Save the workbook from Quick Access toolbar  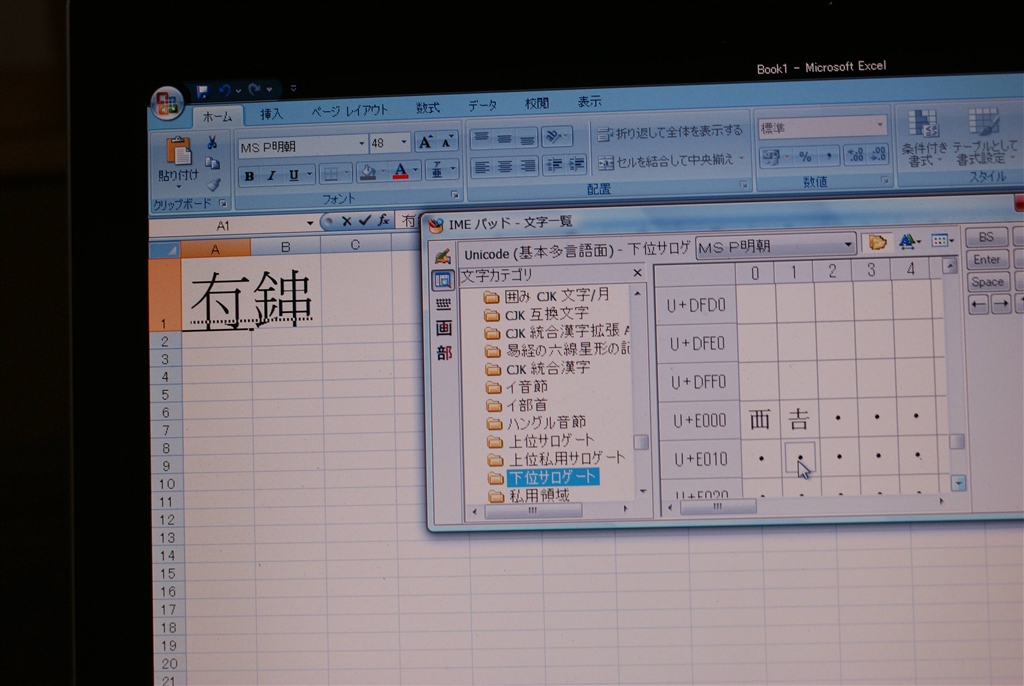202,91
